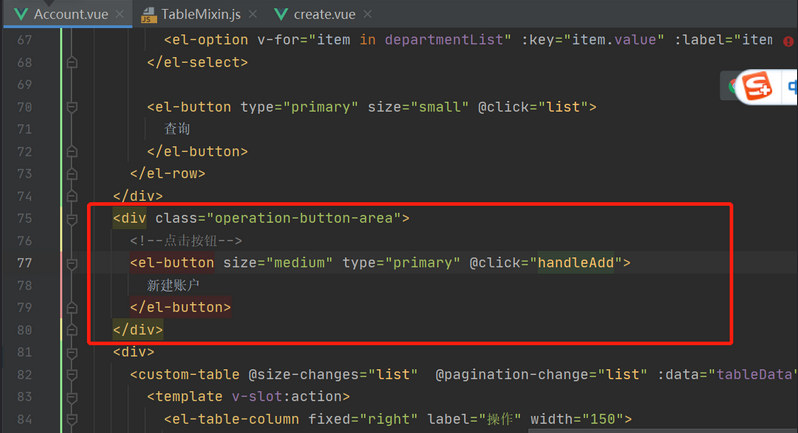The width and height of the screenshot is (798, 433).
Task: Click line number 67 in the gutter
Action: (x=24, y=40)
